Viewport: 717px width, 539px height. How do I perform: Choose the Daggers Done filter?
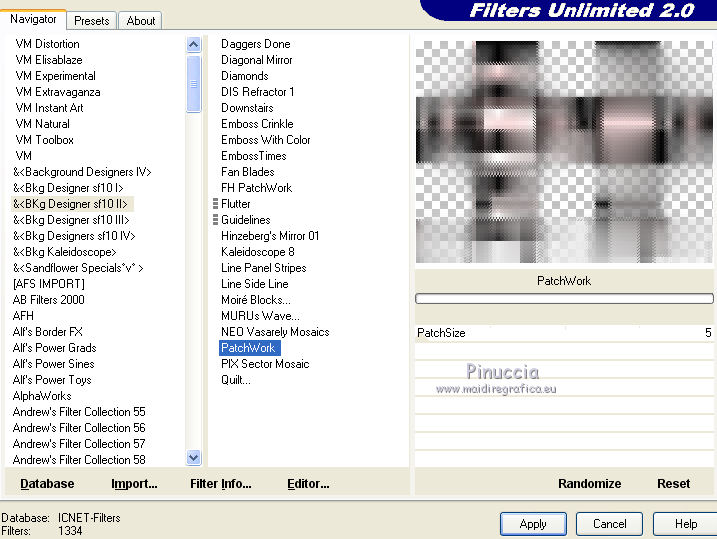coord(256,44)
